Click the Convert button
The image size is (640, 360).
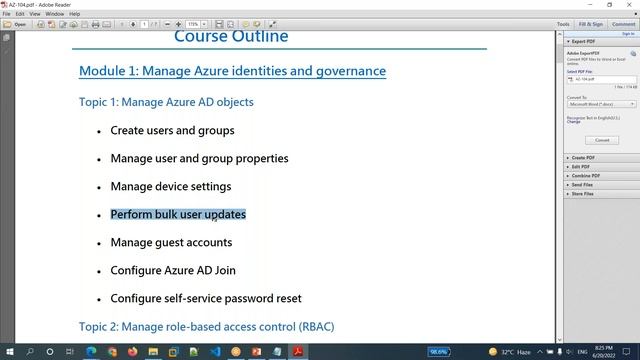602,140
